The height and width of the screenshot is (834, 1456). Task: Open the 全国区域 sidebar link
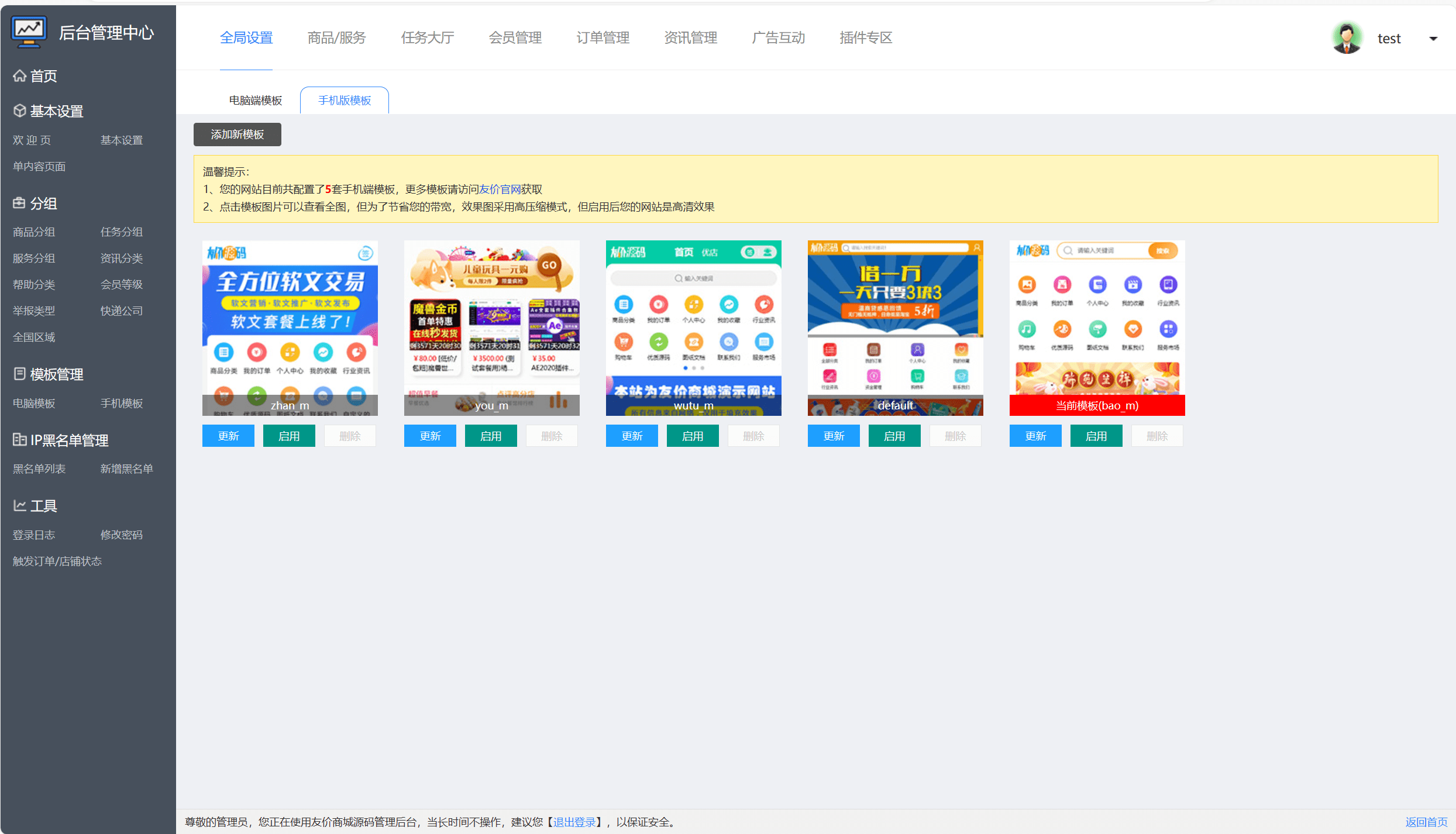click(x=34, y=337)
